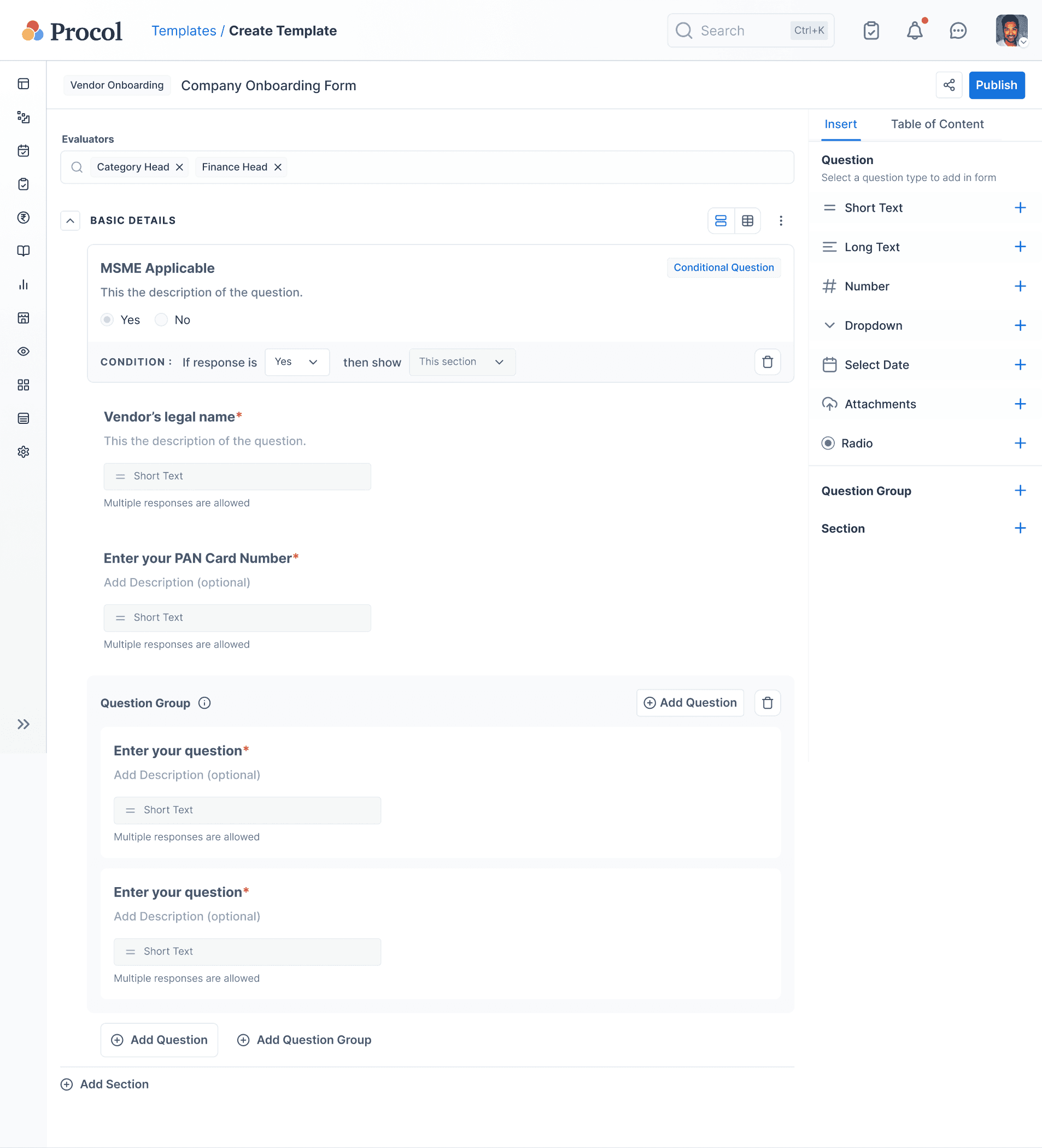This screenshot has width=1042, height=1148.
Task: Select the No radio for MSME Applicable
Action: 162,320
